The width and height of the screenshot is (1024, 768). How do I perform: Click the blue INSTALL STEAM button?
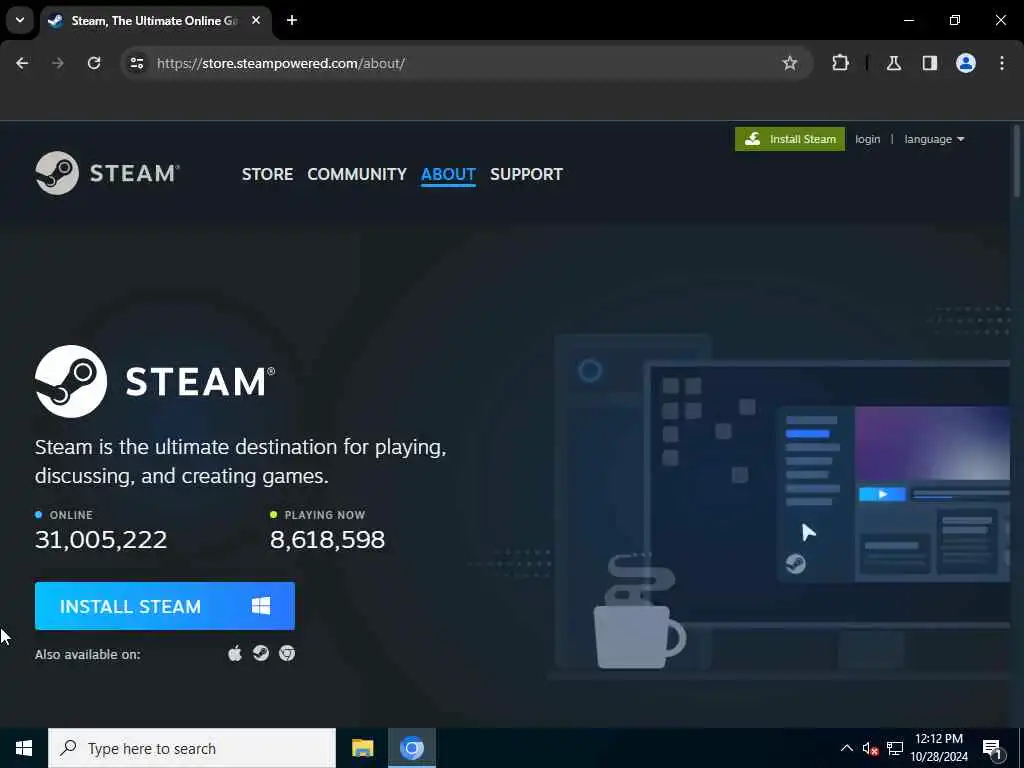click(165, 606)
